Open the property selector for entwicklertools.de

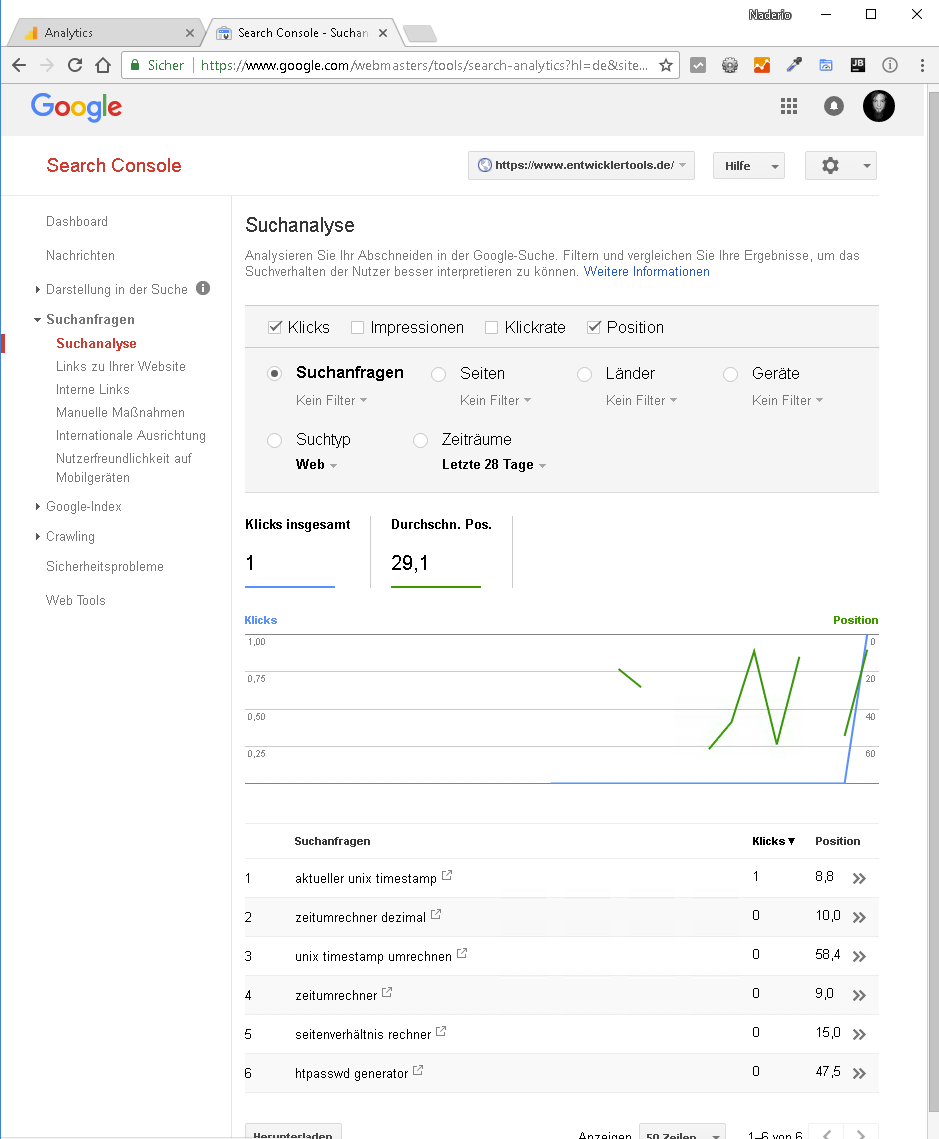pyautogui.click(x=581, y=166)
